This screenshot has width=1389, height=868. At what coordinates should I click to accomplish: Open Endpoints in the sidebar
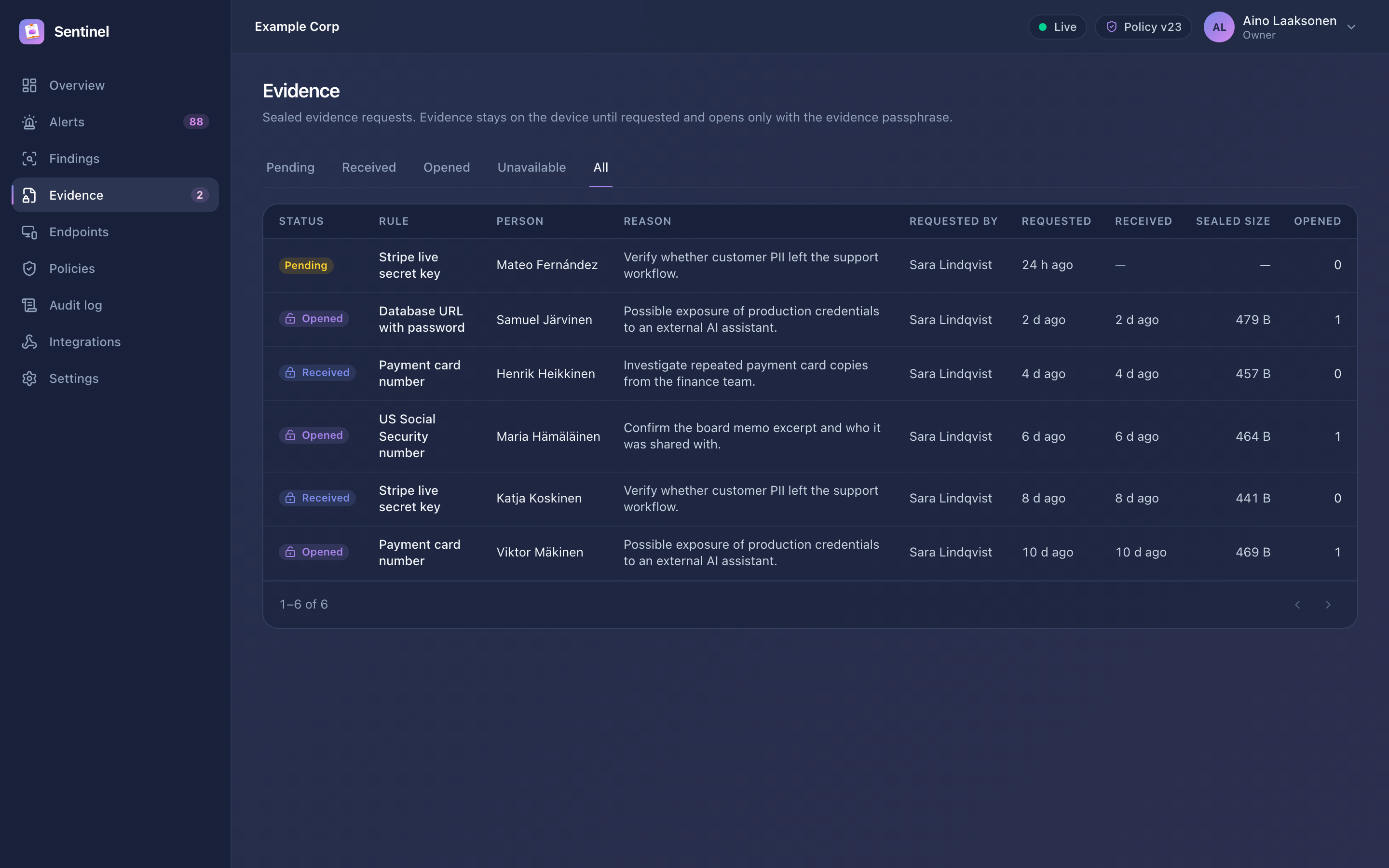click(115, 232)
